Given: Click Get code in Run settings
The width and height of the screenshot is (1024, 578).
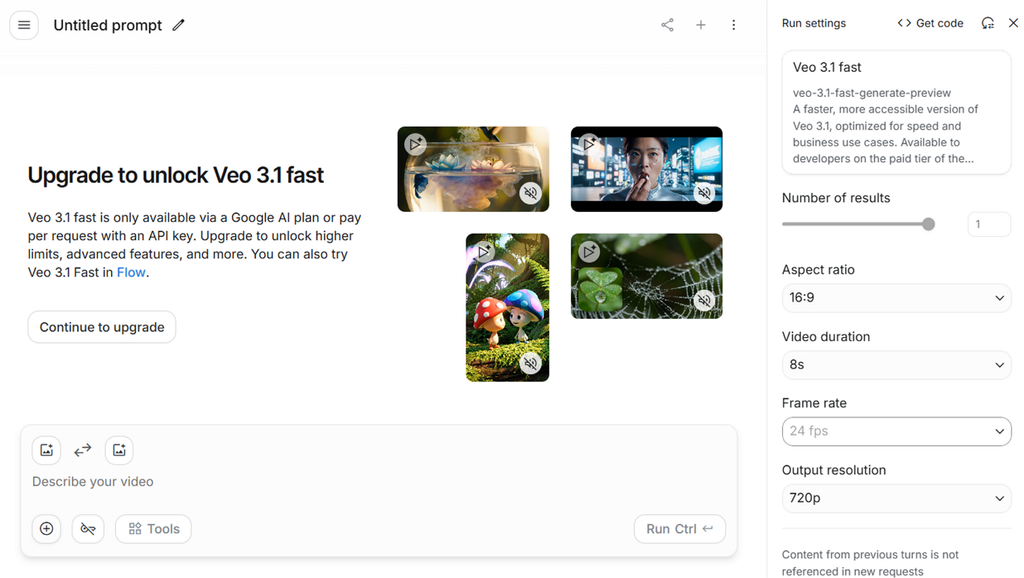Looking at the screenshot, I should (930, 24).
